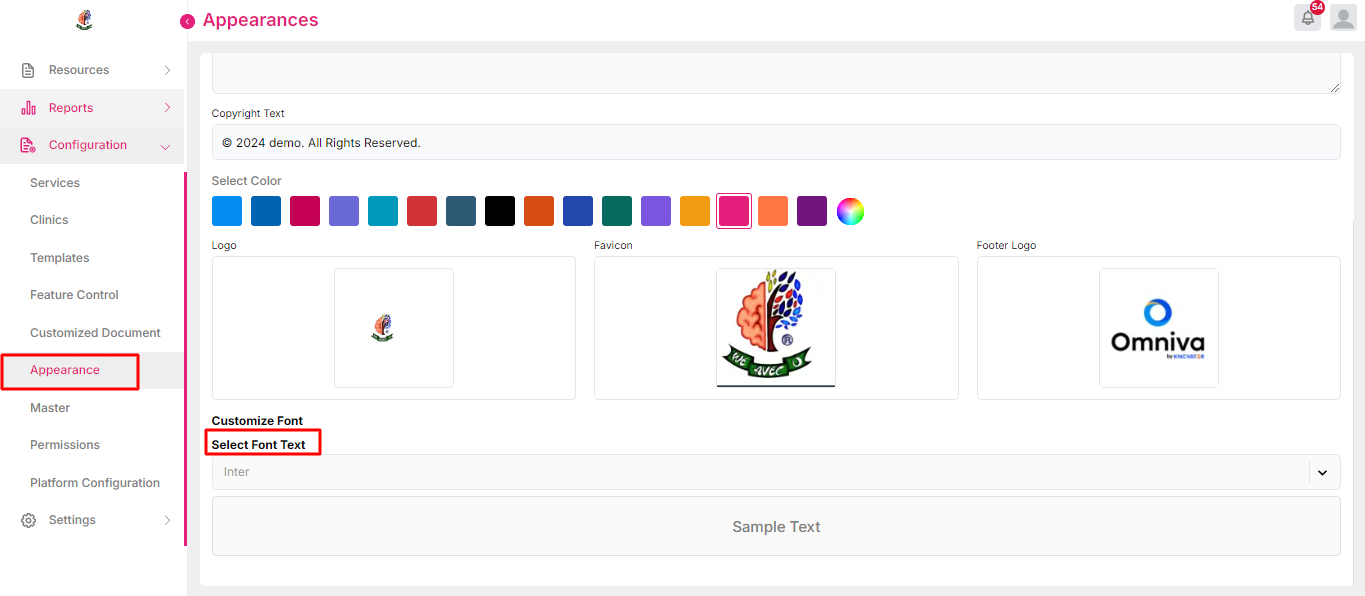Open the user profile avatar

[x=1343, y=18]
